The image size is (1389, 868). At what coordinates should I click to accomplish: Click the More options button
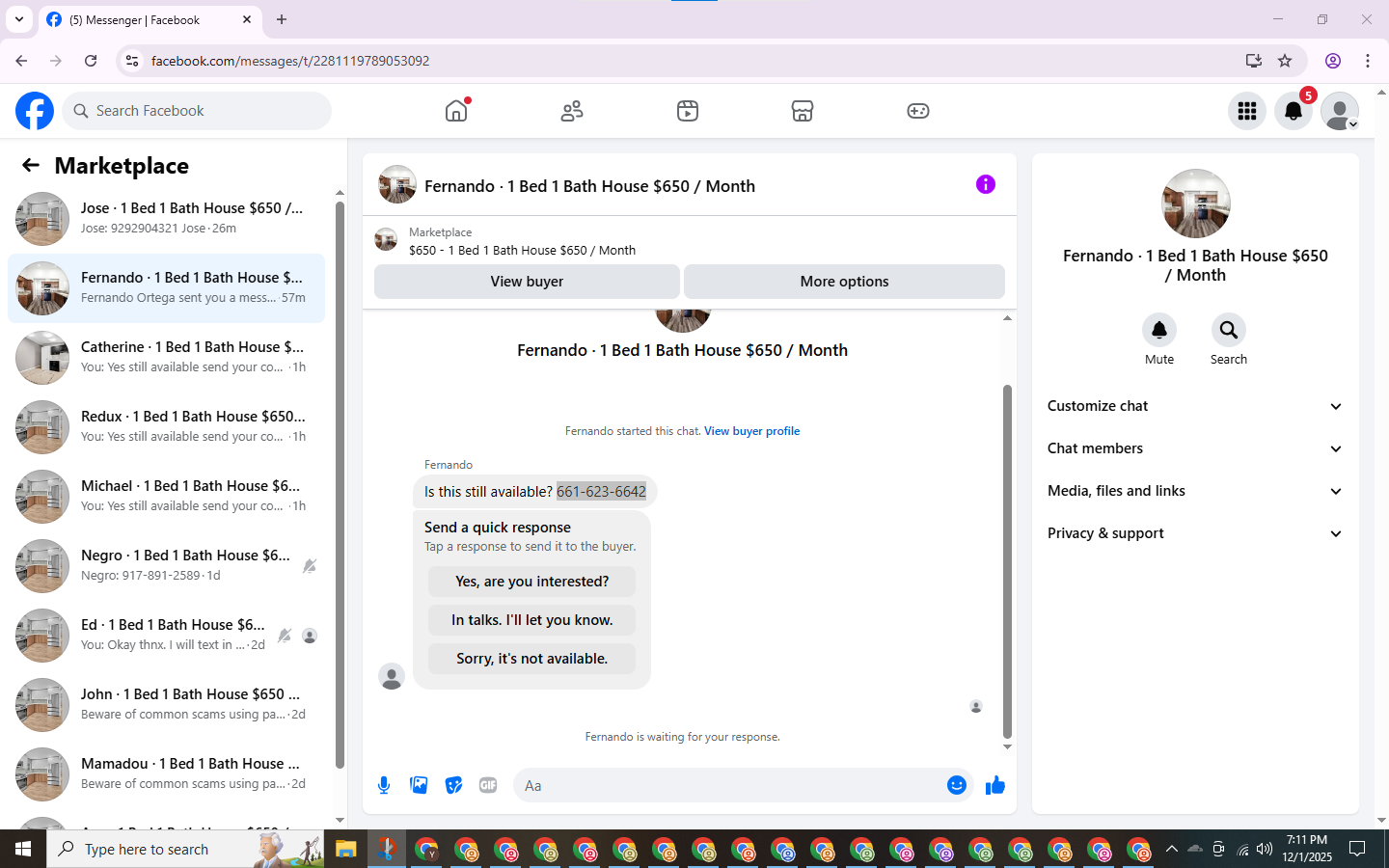coord(844,282)
